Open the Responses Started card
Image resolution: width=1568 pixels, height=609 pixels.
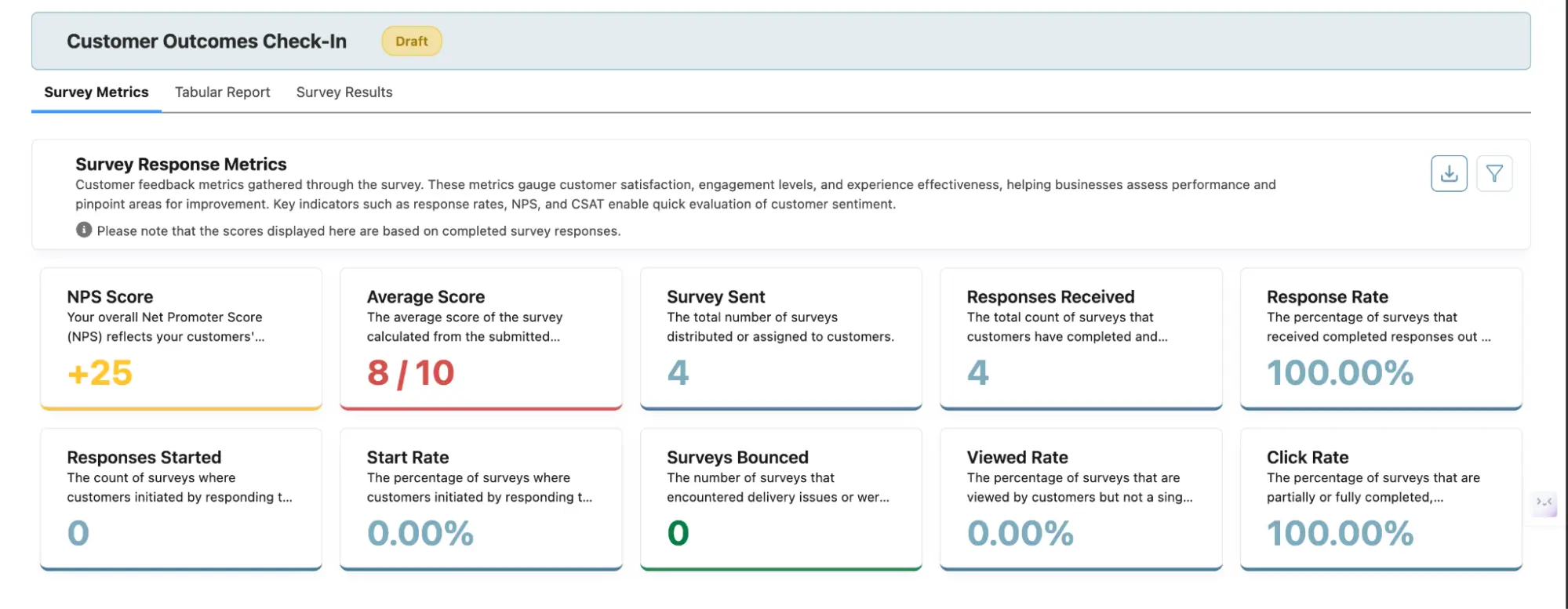180,498
